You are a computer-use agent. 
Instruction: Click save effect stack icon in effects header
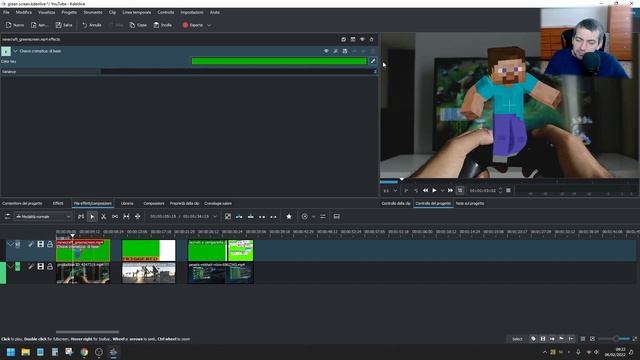point(343,40)
